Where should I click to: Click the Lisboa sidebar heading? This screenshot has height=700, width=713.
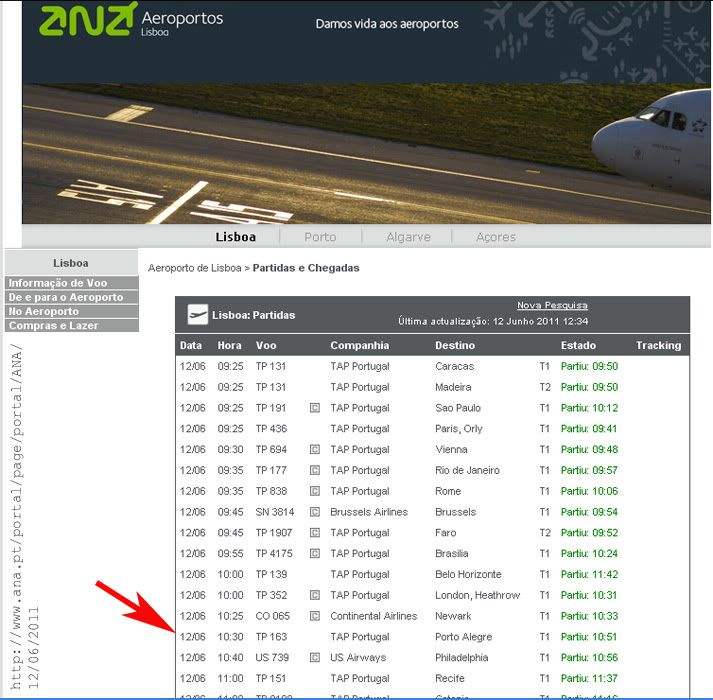point(71,263)
